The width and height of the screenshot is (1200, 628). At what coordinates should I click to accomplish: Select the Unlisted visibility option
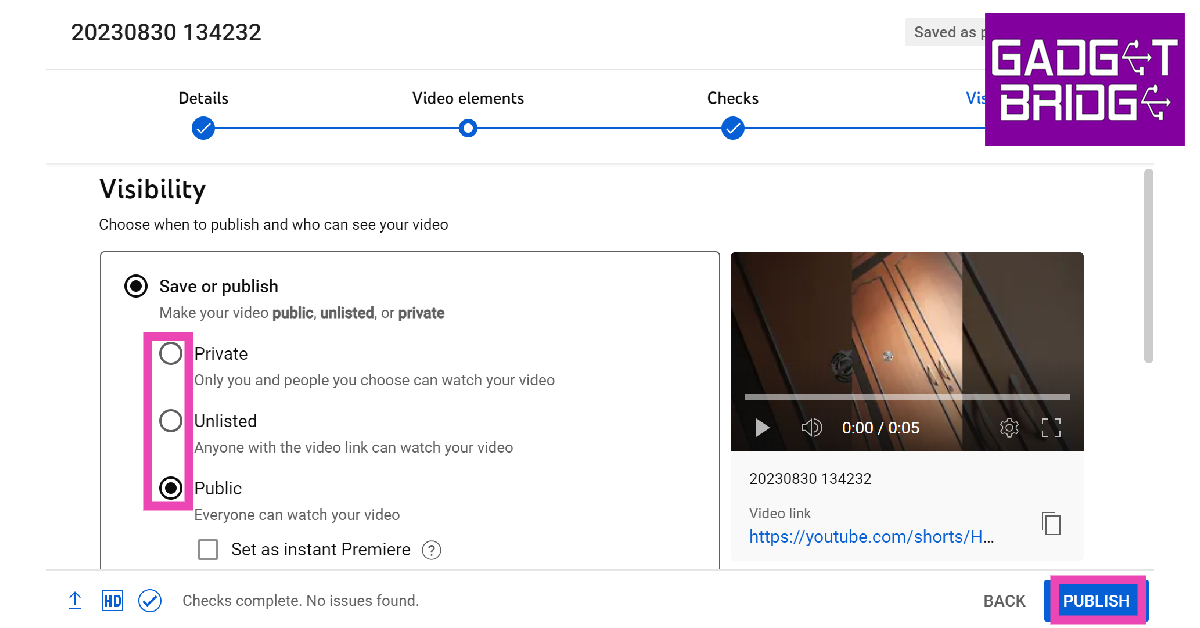[171, 421]
